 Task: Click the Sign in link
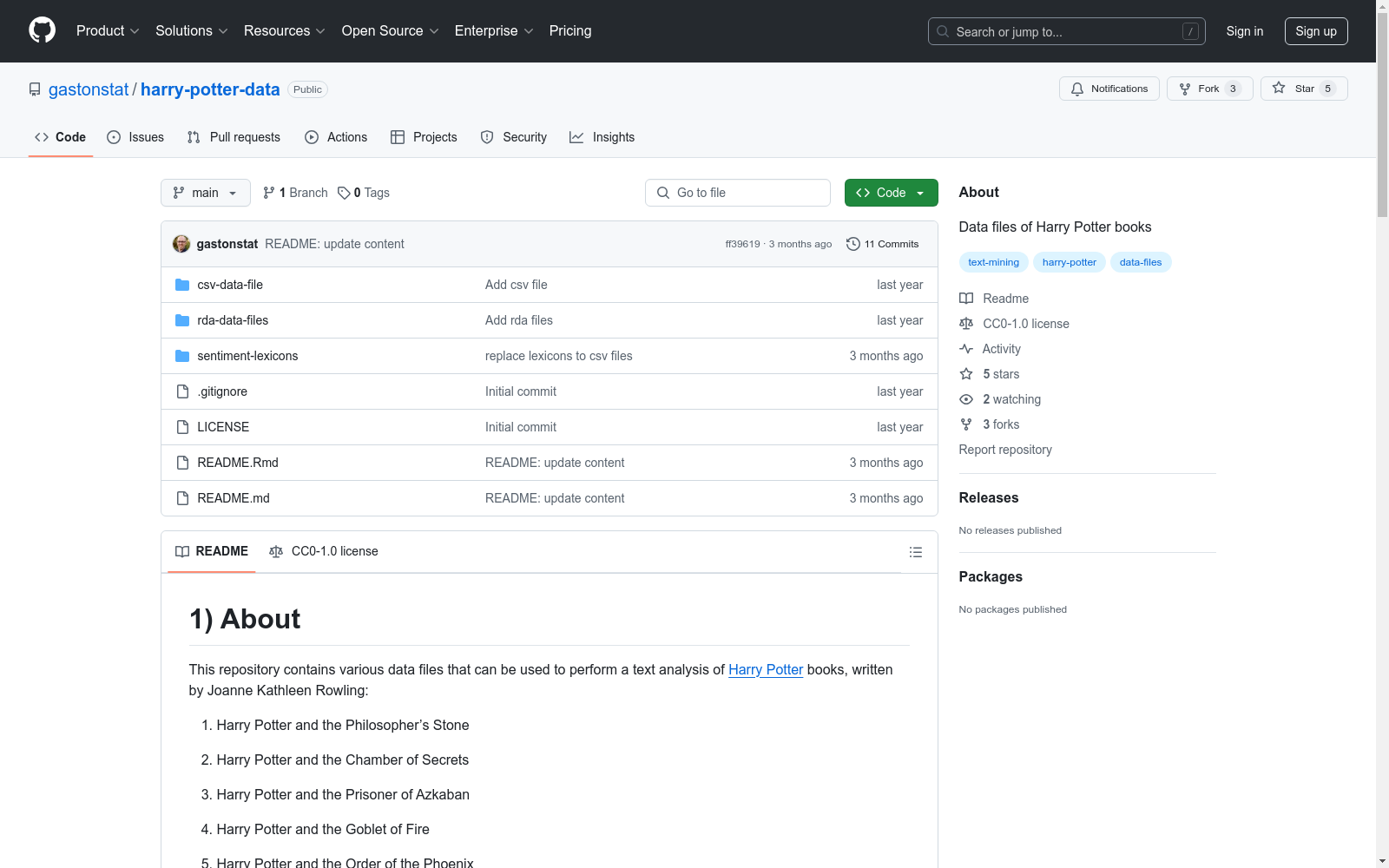click(1245, 31)
